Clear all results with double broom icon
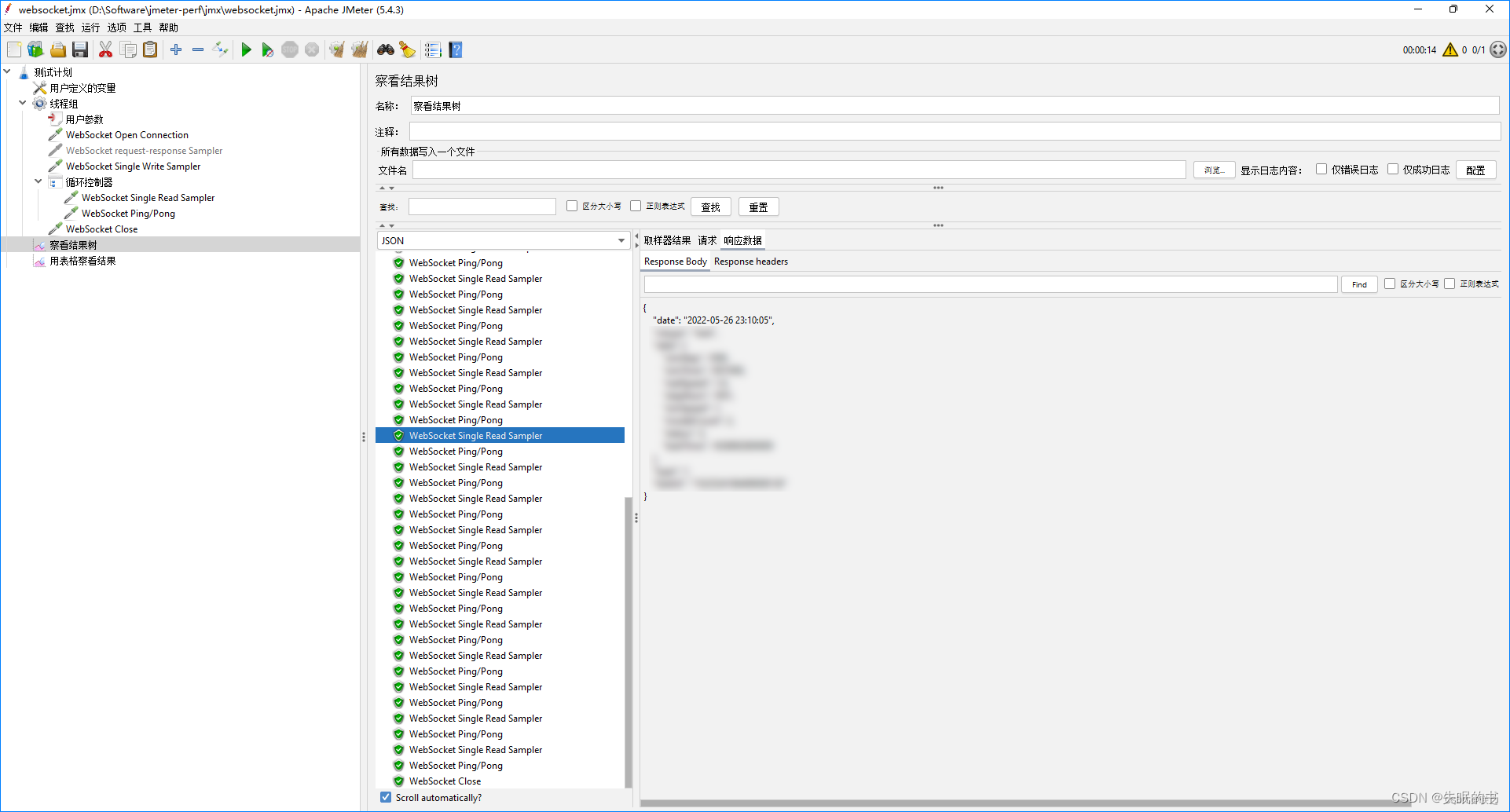 click(360, 50)
